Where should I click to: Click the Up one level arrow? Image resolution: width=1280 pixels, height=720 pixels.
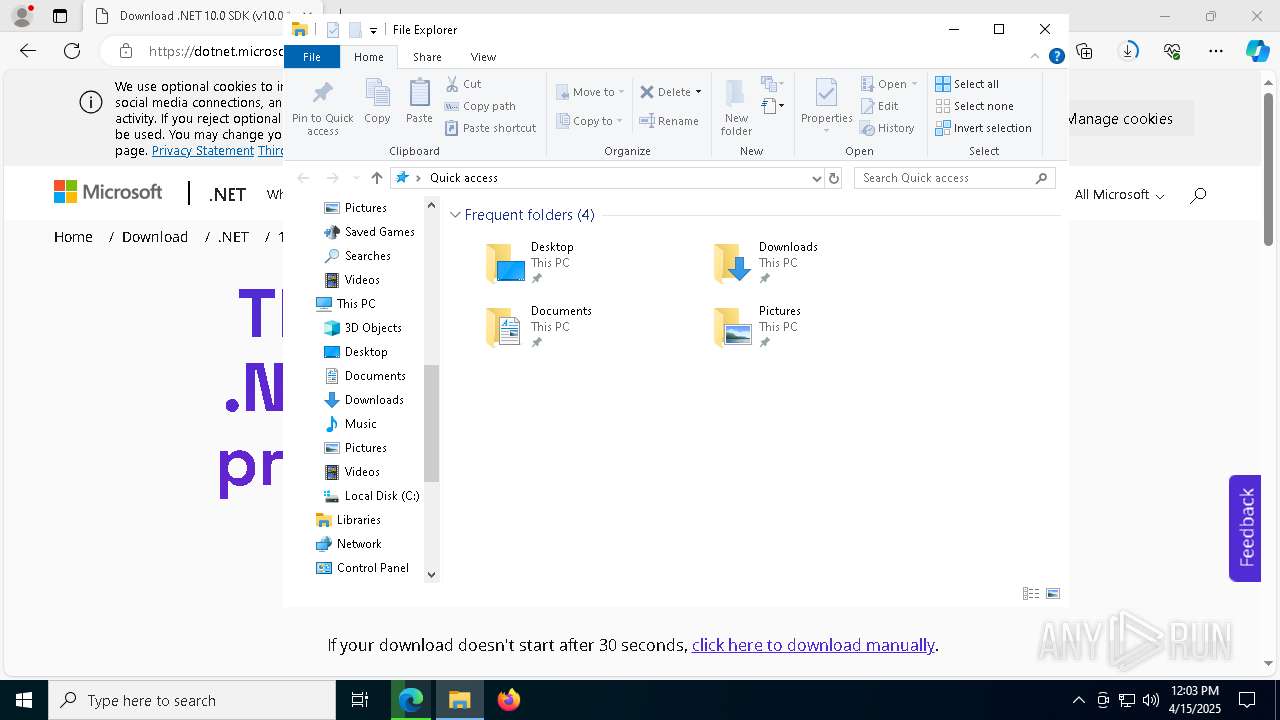click(376, 178)
